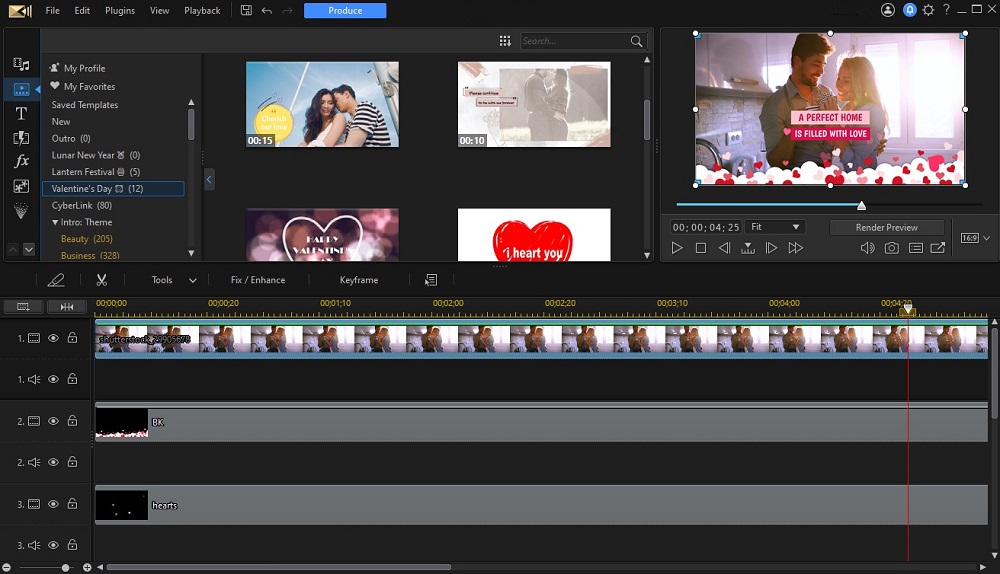Image resolution: width=1000 pixels, height=574 pixels.
Task: Open the Plugins menu
Action: (120, 11)
